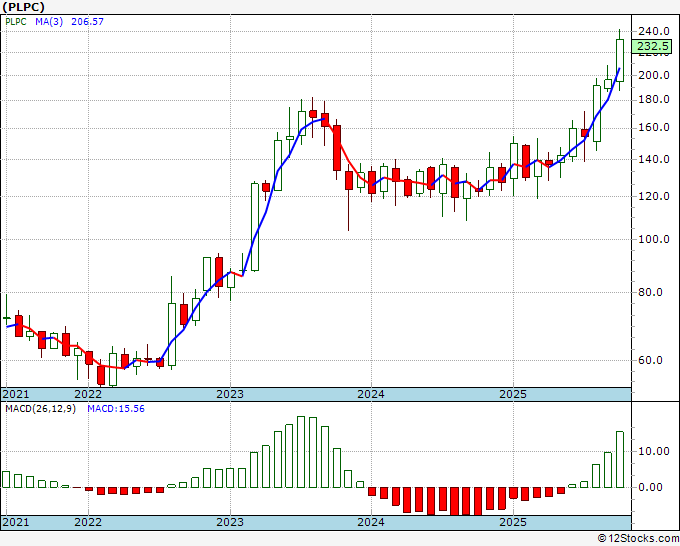Click the 232.5 current price tag
This screenshot has height=546, width=680.
click(x=652, y=46)
